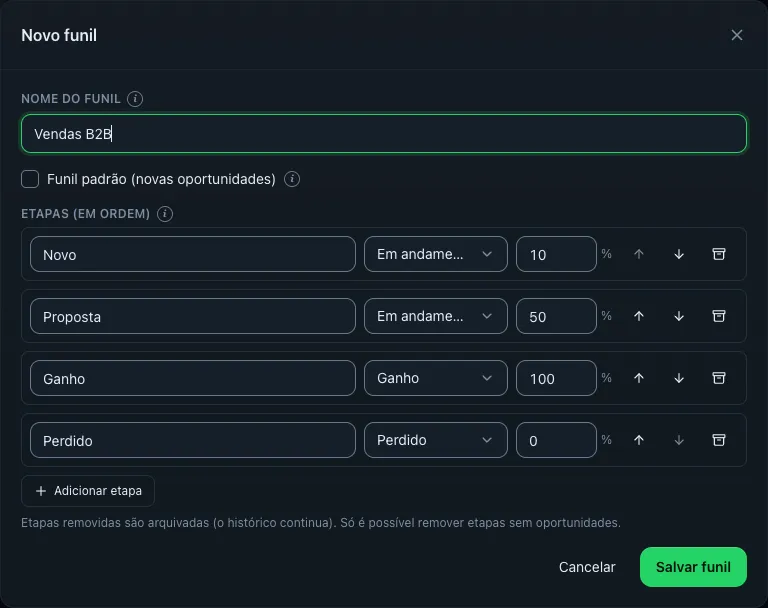Archive the Perdido stage
The width and height of the screenshot is (768, 608).
[x=719, y=440]
